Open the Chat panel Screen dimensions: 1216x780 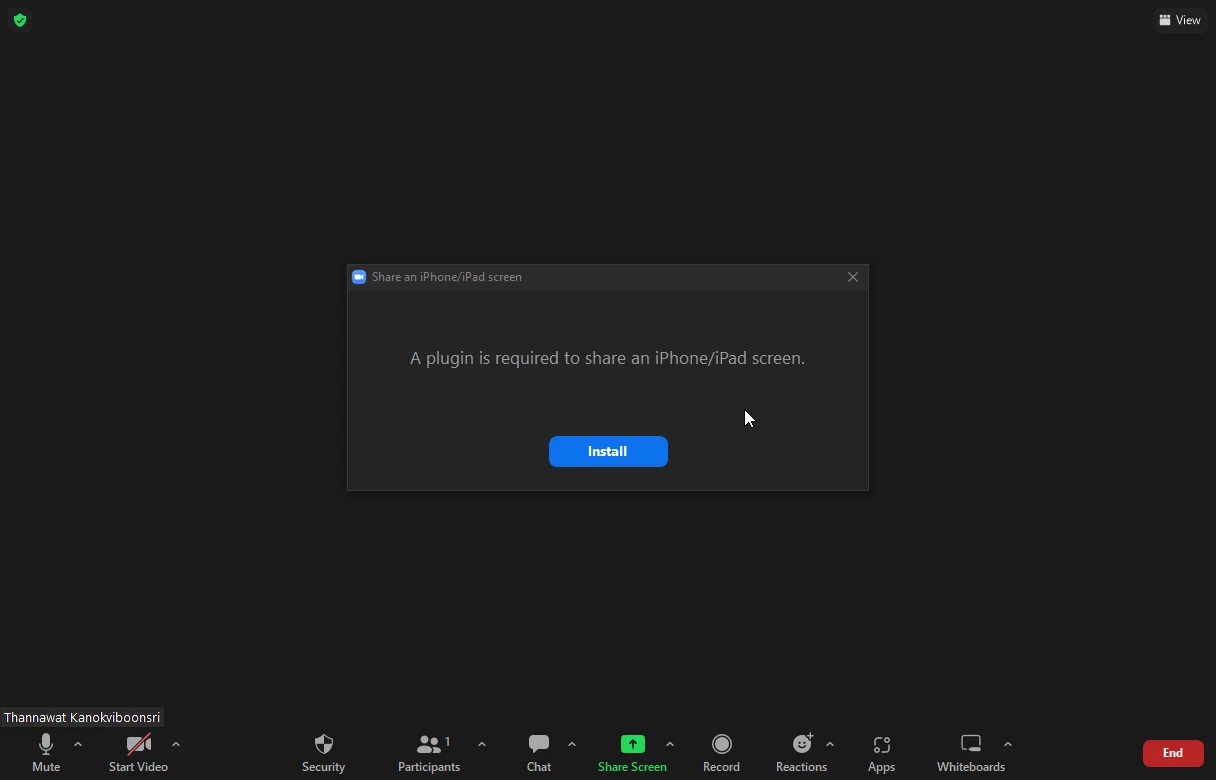tap(539, 753)
